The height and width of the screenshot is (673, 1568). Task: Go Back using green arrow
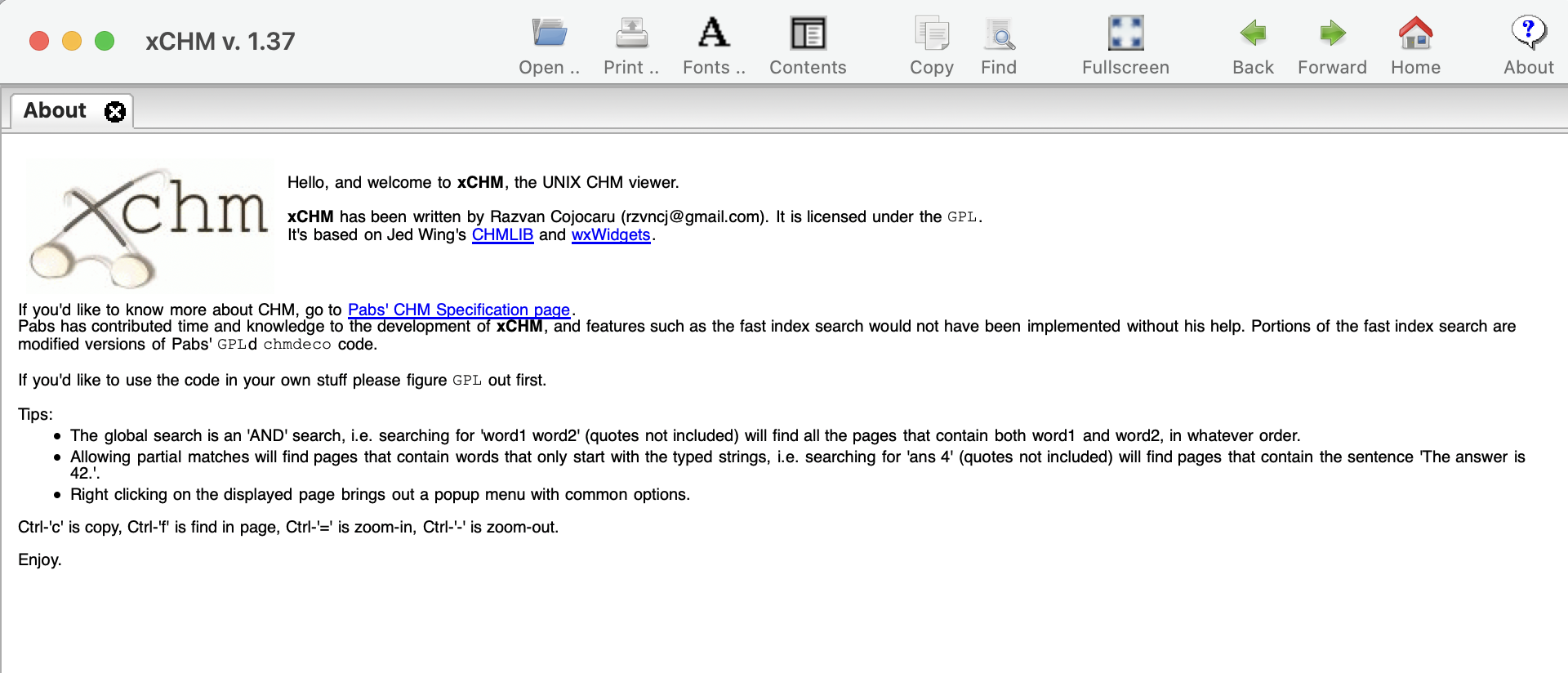[x=1253, y=33]
